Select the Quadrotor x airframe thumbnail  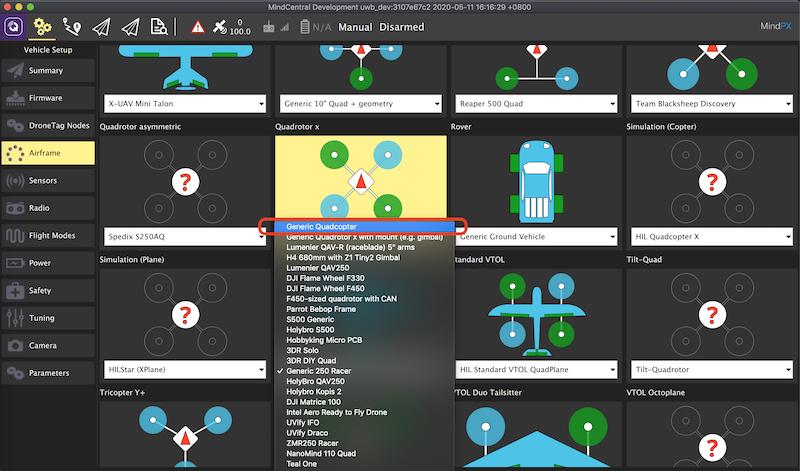click(x=361, y=179)
